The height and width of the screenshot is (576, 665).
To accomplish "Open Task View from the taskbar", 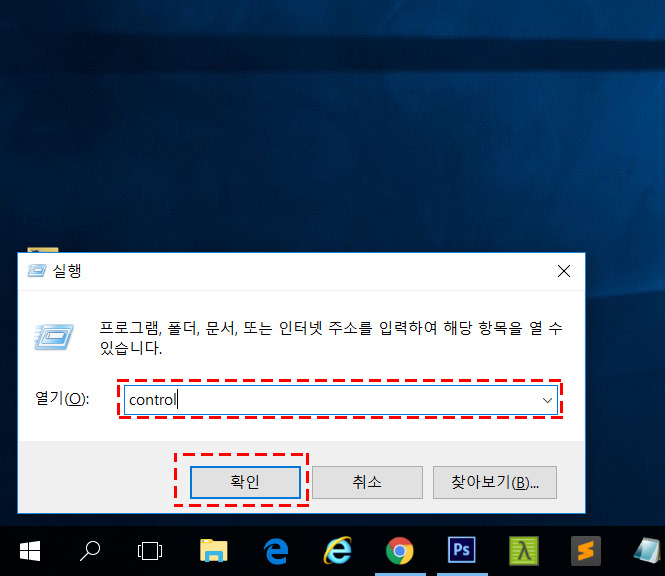I will pyautogui.click(x=150, y=551).
